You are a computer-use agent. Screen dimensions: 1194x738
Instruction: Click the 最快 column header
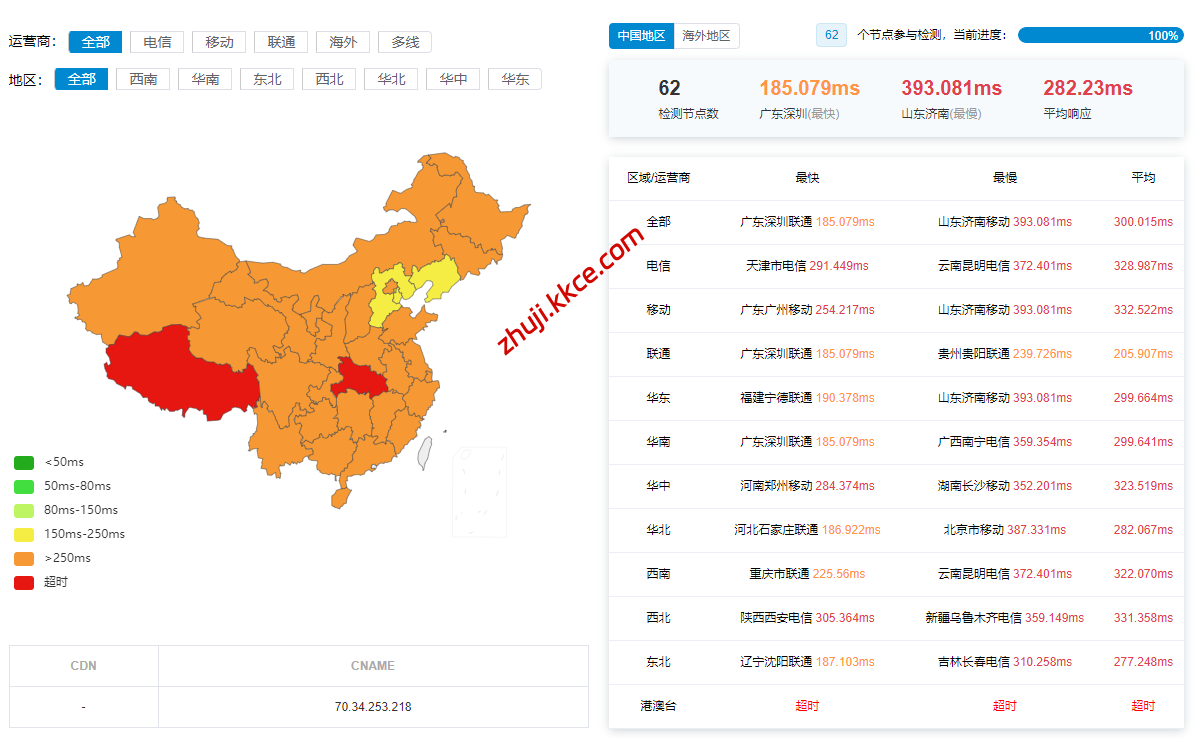807,178
